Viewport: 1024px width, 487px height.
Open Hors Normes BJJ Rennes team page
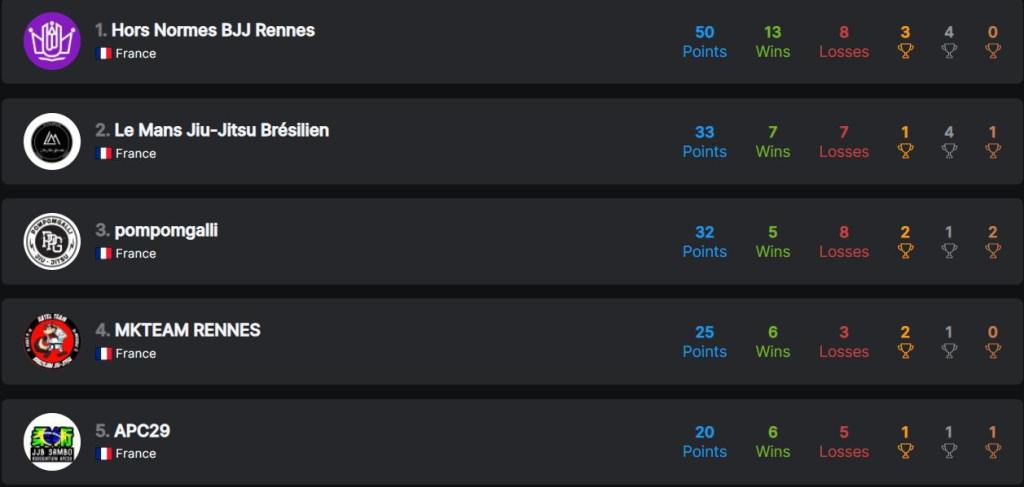[x=213, y=30]
